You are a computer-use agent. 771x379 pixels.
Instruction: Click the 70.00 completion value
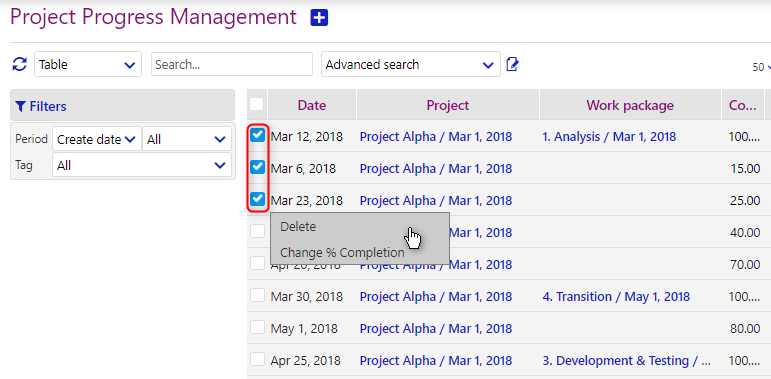(x=745, y=264)
